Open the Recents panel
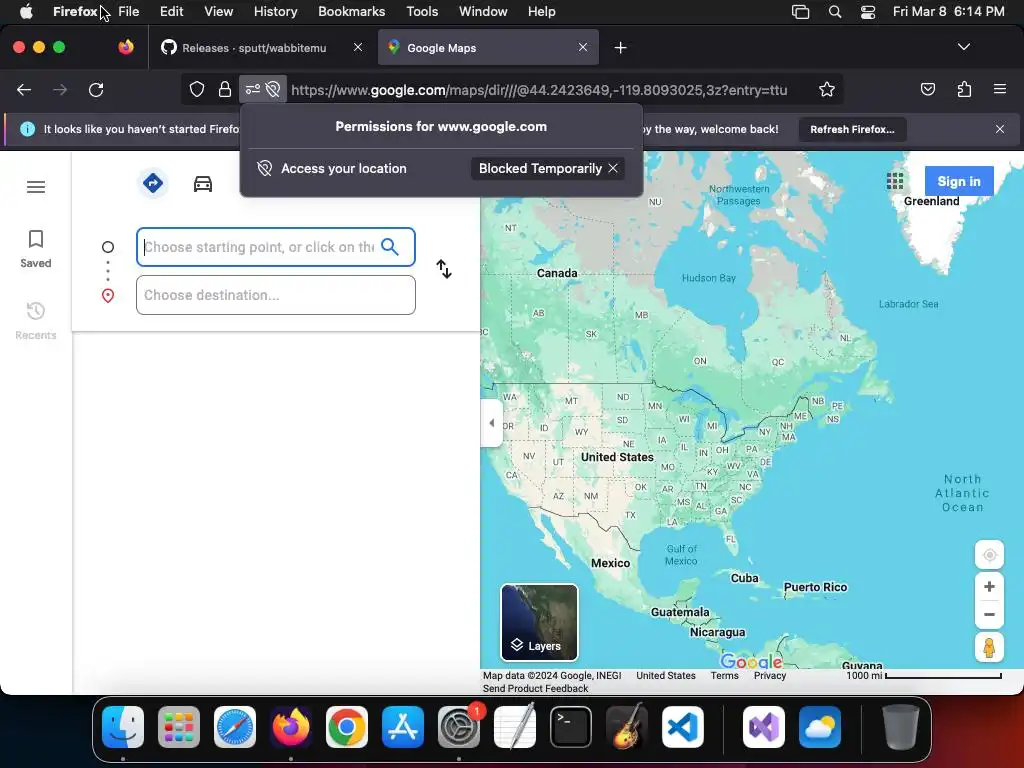1024x768 pixels. (36, 321)
